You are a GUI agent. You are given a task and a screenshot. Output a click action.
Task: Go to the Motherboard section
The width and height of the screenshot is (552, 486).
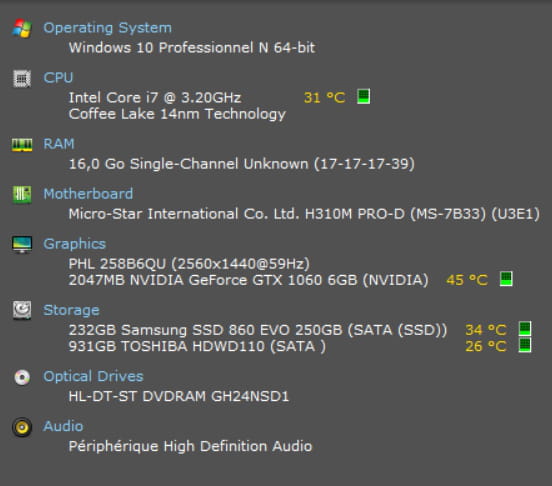pyautogui.click(x=88, y=194)
